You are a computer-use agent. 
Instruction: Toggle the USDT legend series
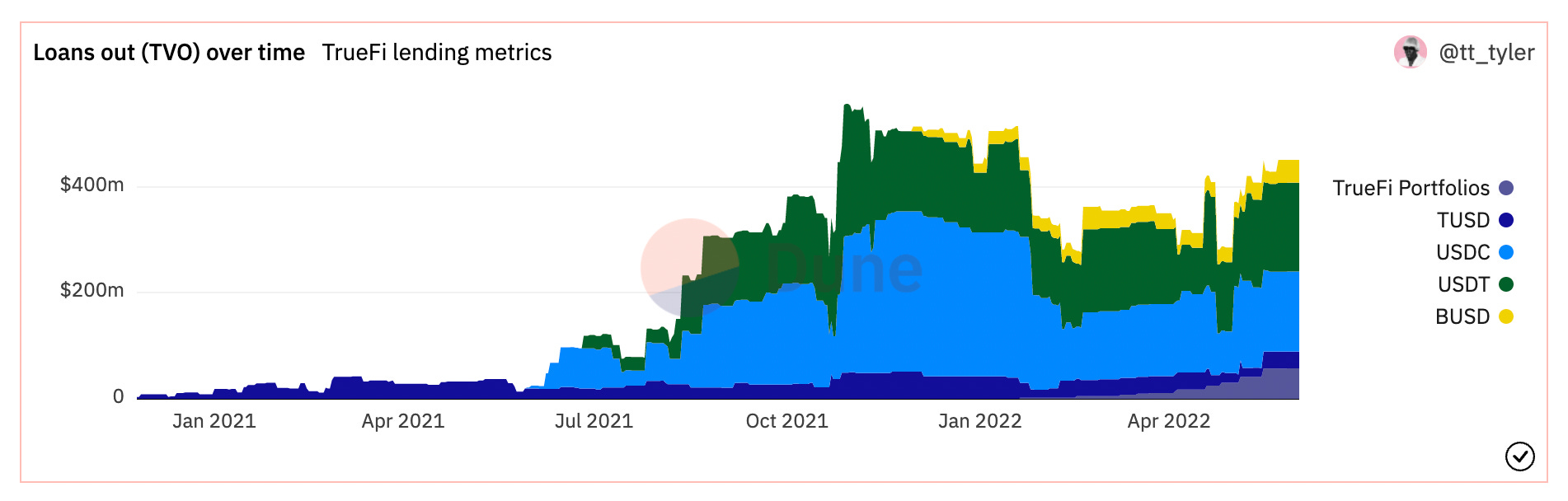coord(1475,284)
